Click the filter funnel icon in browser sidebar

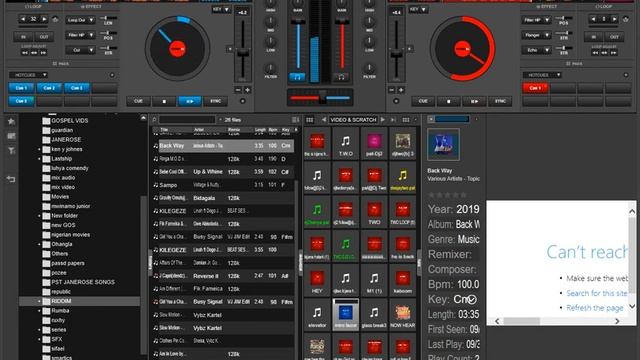[x=11, y=151]
